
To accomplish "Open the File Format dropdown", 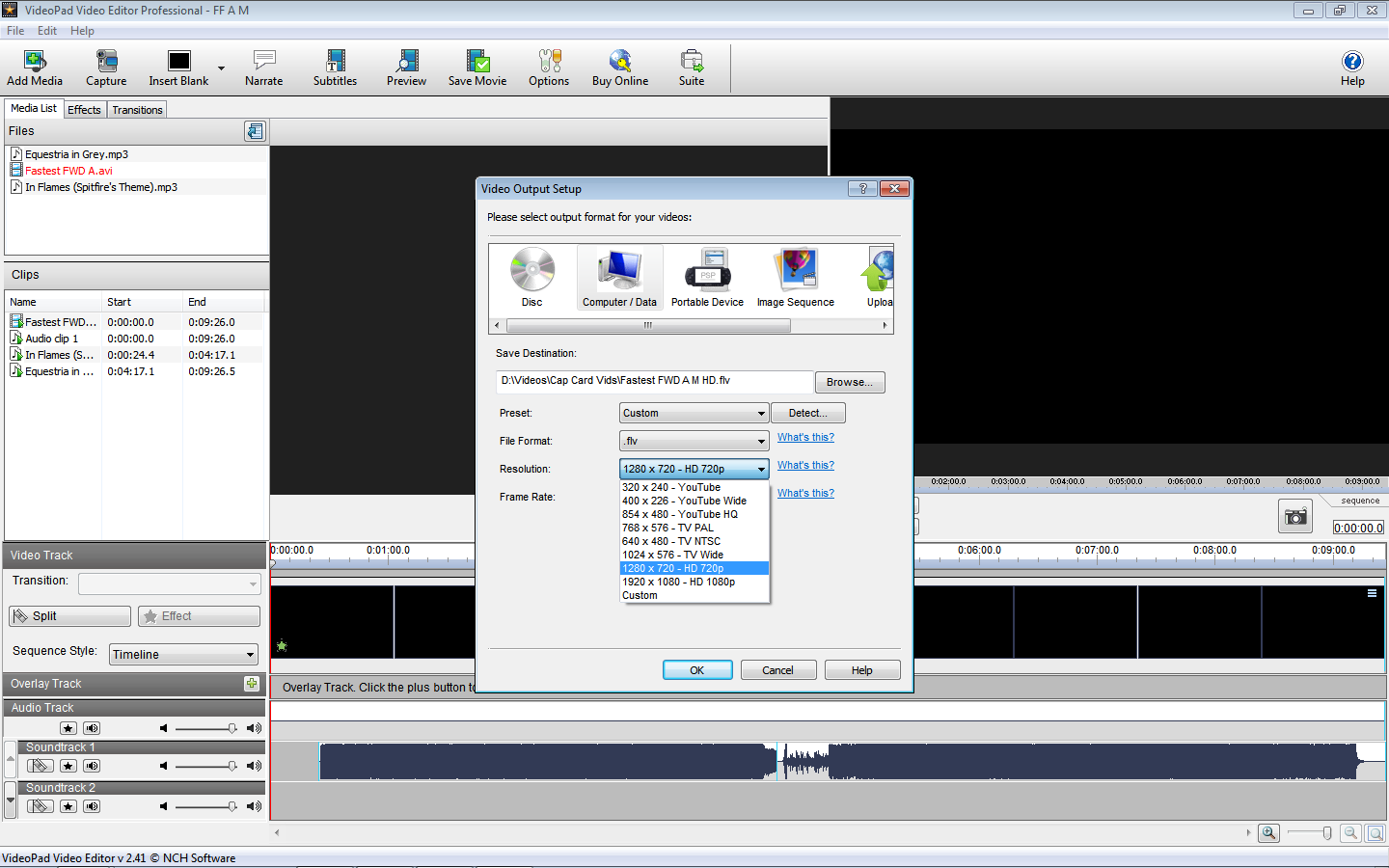I will [694, 441].
